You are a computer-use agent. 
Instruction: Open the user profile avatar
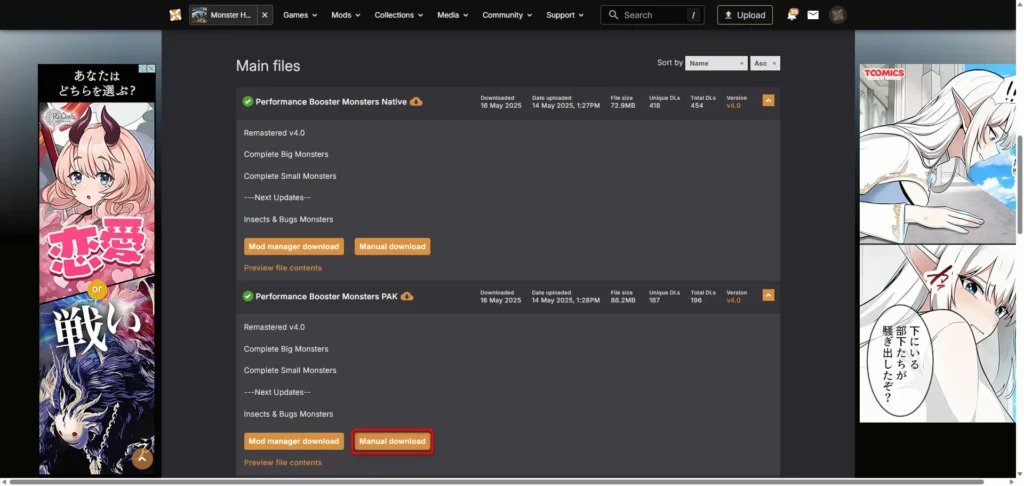click(x=838, y=15)
